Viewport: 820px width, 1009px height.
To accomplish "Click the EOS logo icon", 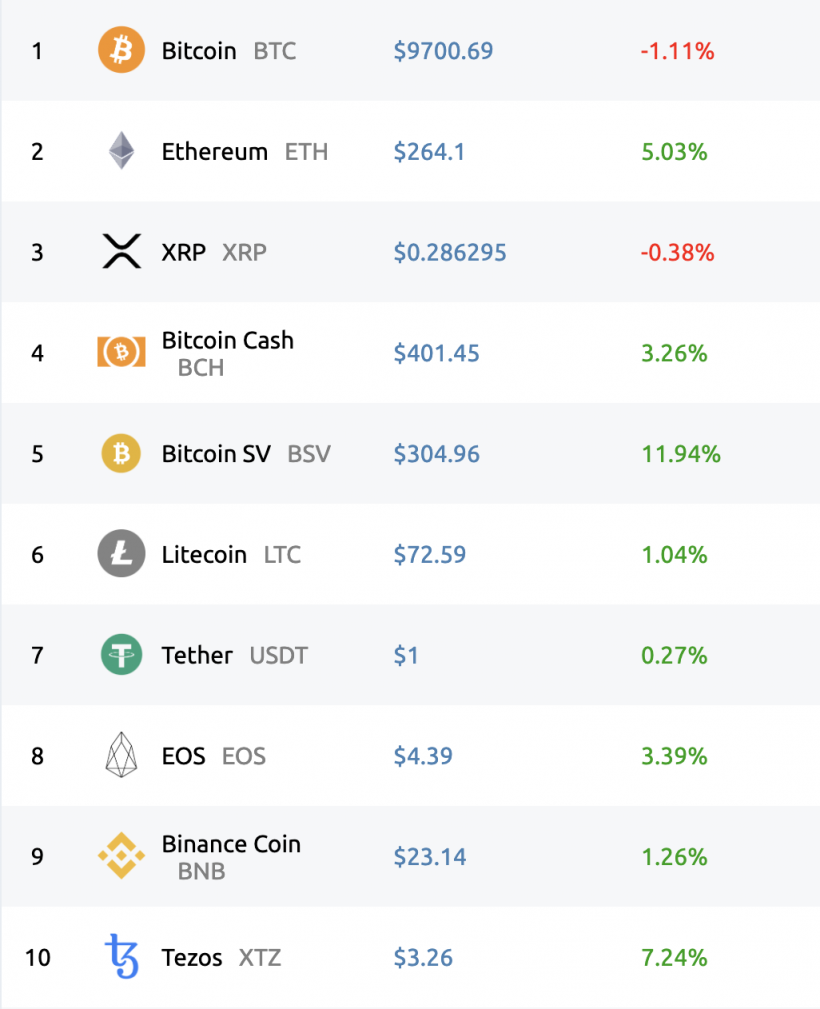I will [121, 756].
